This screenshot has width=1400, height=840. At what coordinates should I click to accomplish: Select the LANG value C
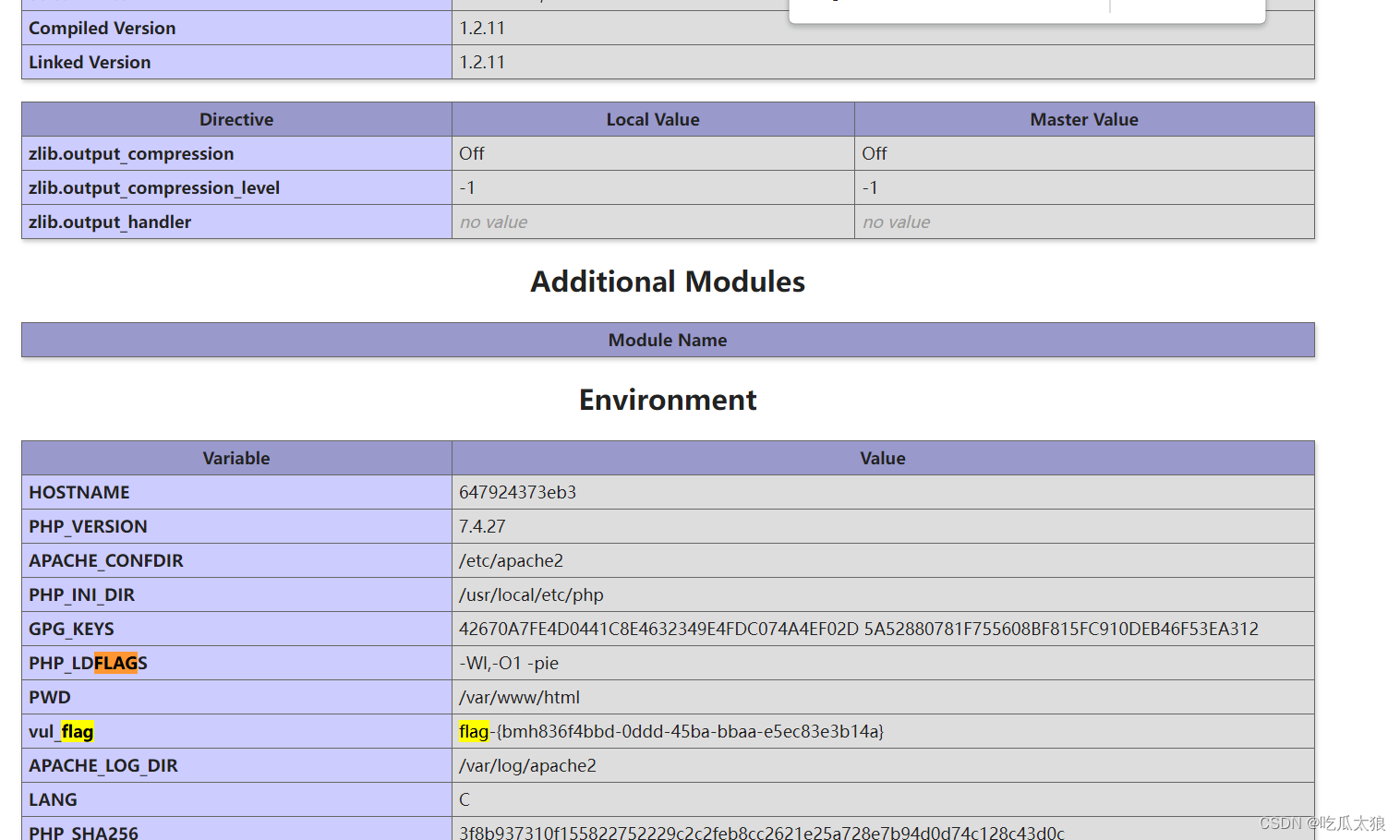pos(465,799)
